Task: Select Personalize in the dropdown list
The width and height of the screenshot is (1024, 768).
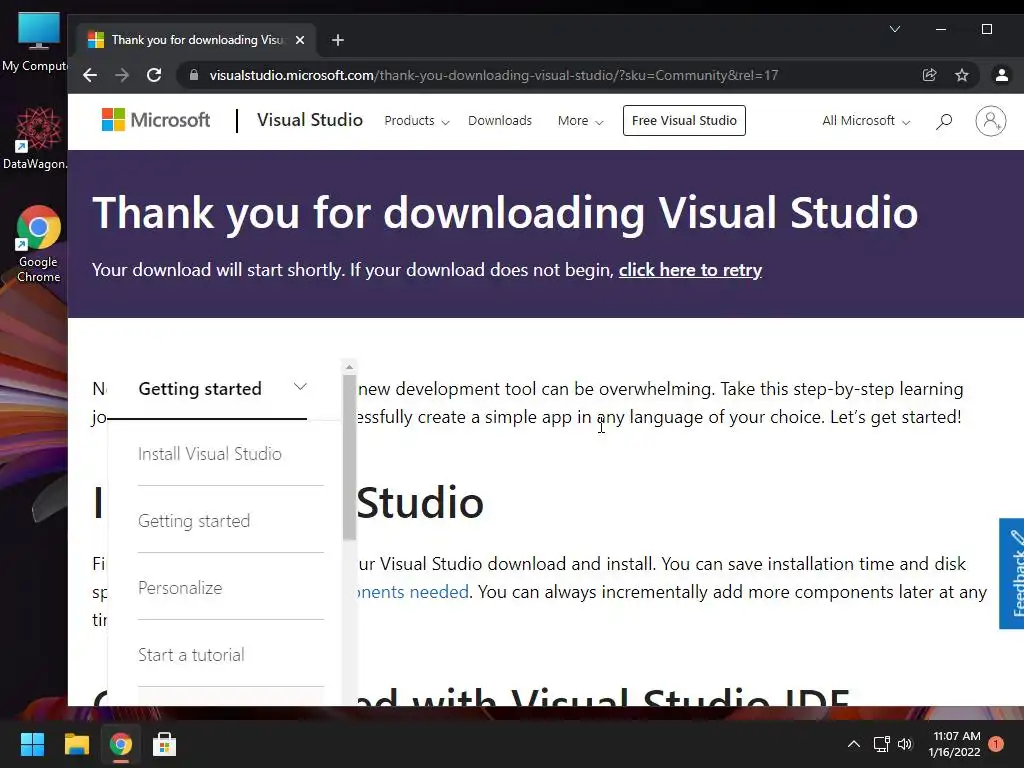Action: [180, 588]
